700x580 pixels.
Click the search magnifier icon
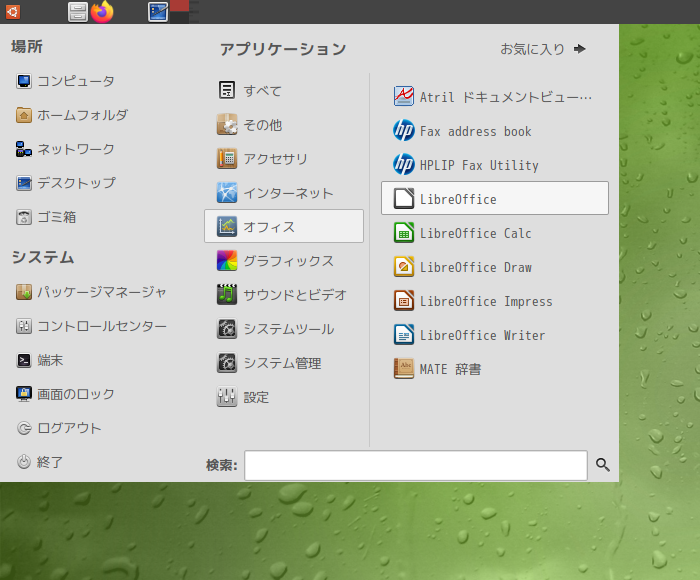pos(603,465)
